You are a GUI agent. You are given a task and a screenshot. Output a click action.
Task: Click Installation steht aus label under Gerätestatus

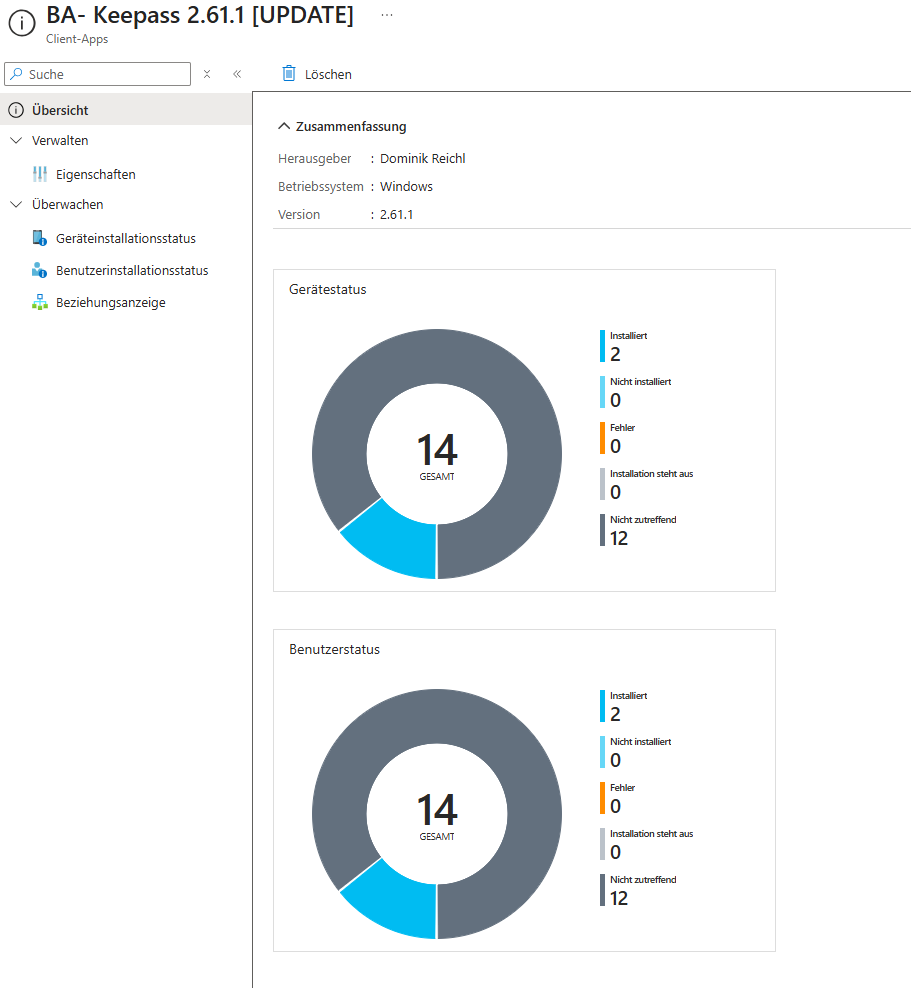click(651, 474)
